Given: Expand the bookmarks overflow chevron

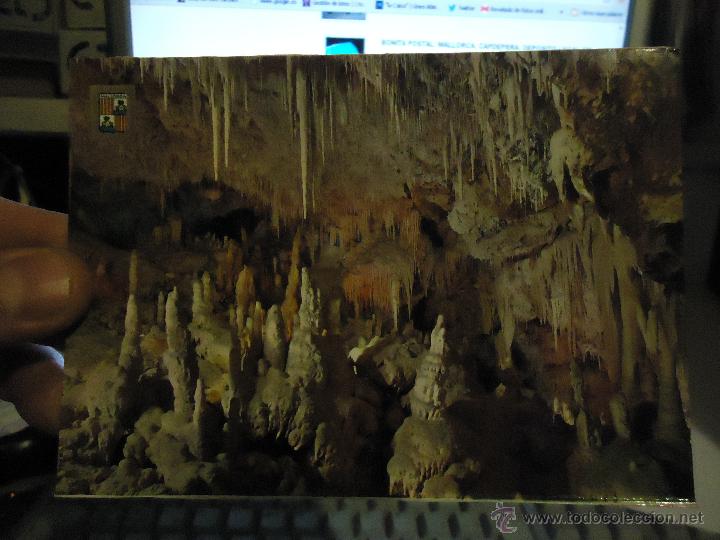Looking at the screenshot, I should pyautogui.click(x=562, y=12).
